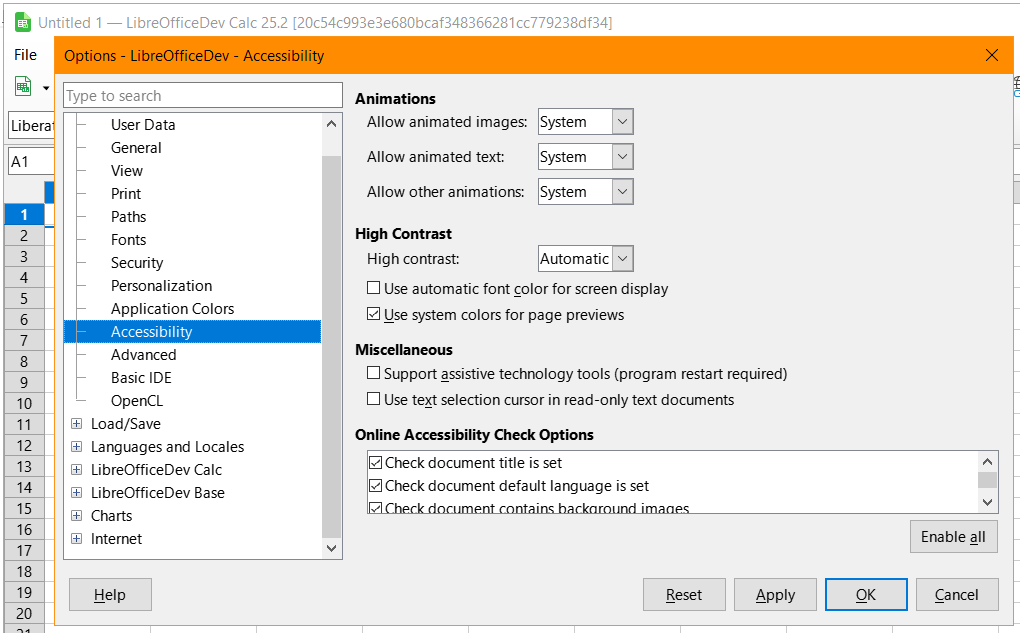Select Application Colors in options tree

[172, 308]
